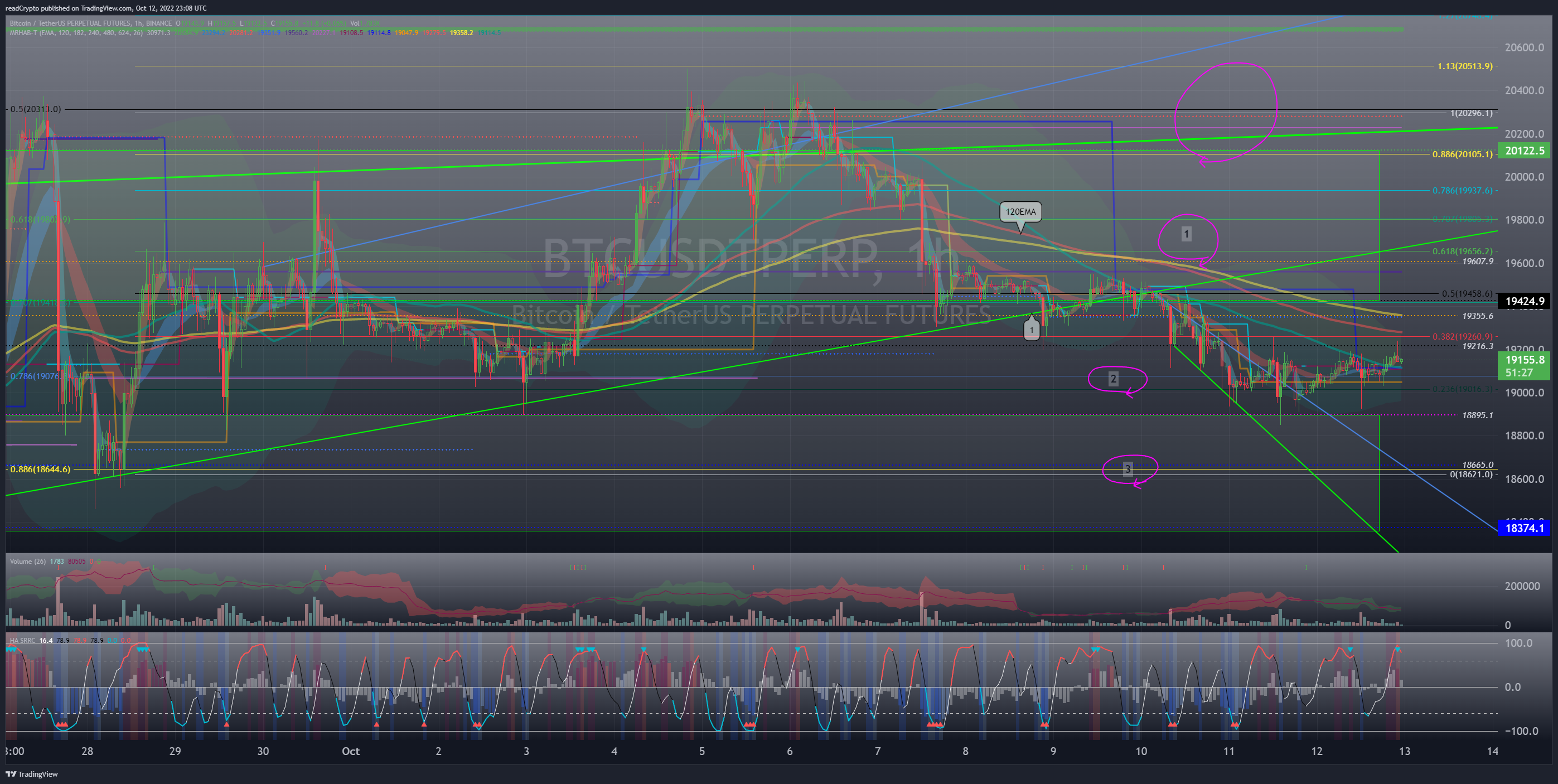
Task: Click the TradingView logo at bottom left
Action: coord(31,774)
